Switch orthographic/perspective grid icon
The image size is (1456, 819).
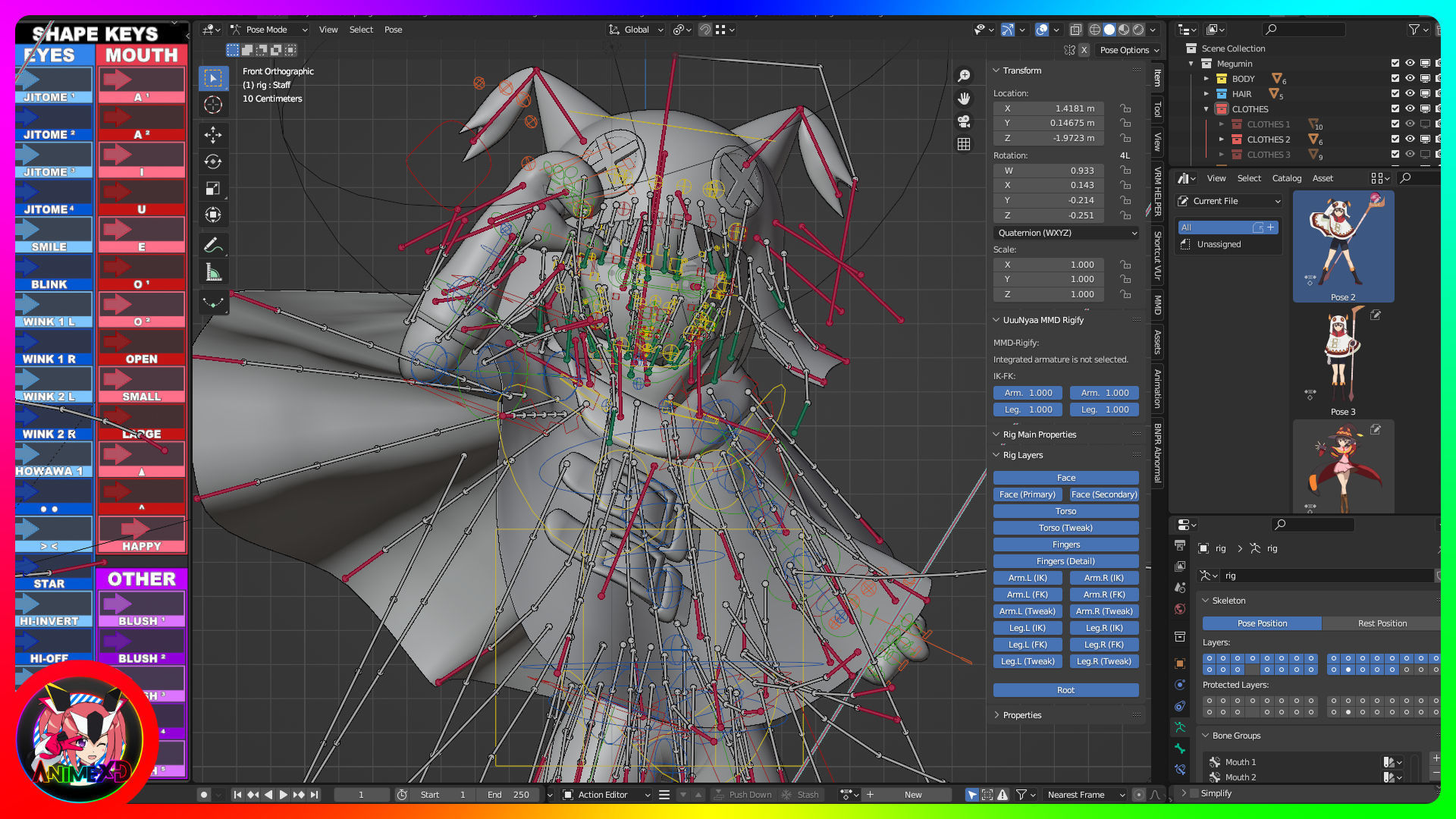[964, 144]
